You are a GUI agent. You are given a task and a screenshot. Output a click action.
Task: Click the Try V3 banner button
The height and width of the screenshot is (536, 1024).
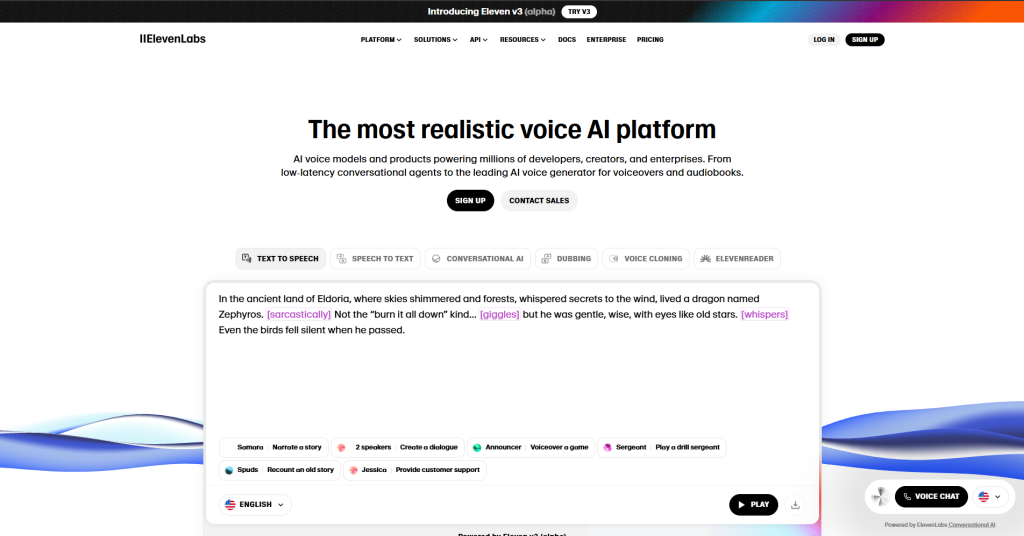(579, 12)
